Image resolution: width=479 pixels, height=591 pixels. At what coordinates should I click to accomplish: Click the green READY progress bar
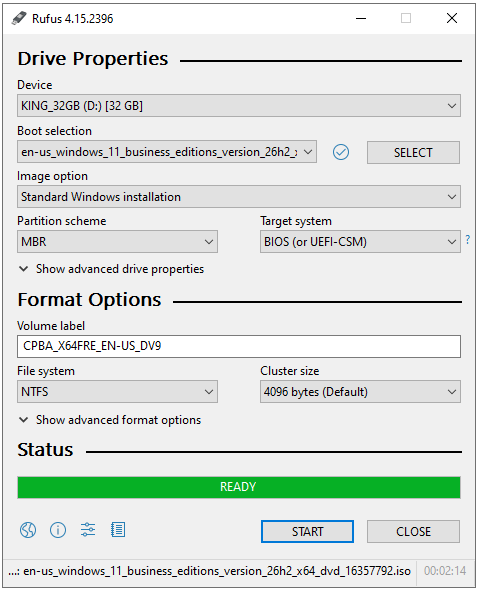pyautogui.click(x=239, y=487)
